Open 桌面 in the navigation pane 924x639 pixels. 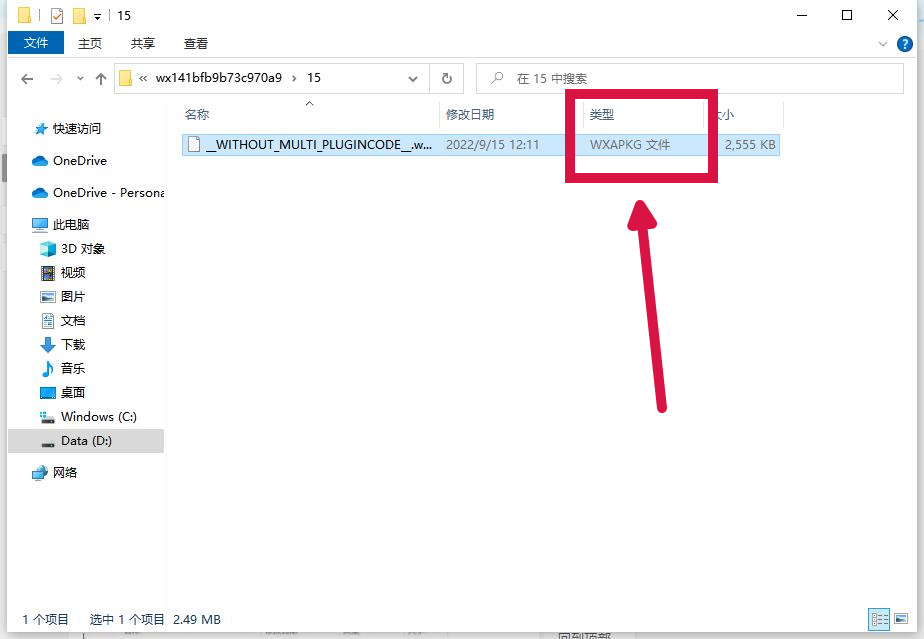[73, 393]
